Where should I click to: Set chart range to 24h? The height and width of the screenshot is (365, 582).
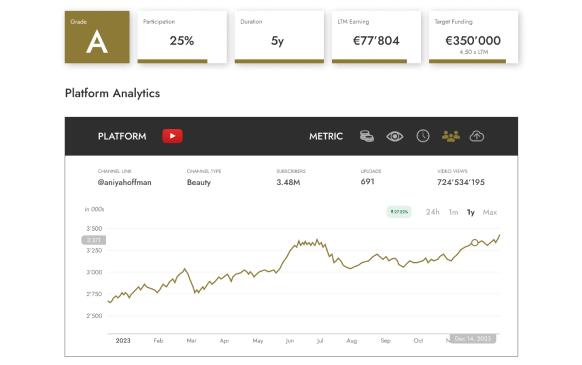pyautogui.click(x=432, y=212)
